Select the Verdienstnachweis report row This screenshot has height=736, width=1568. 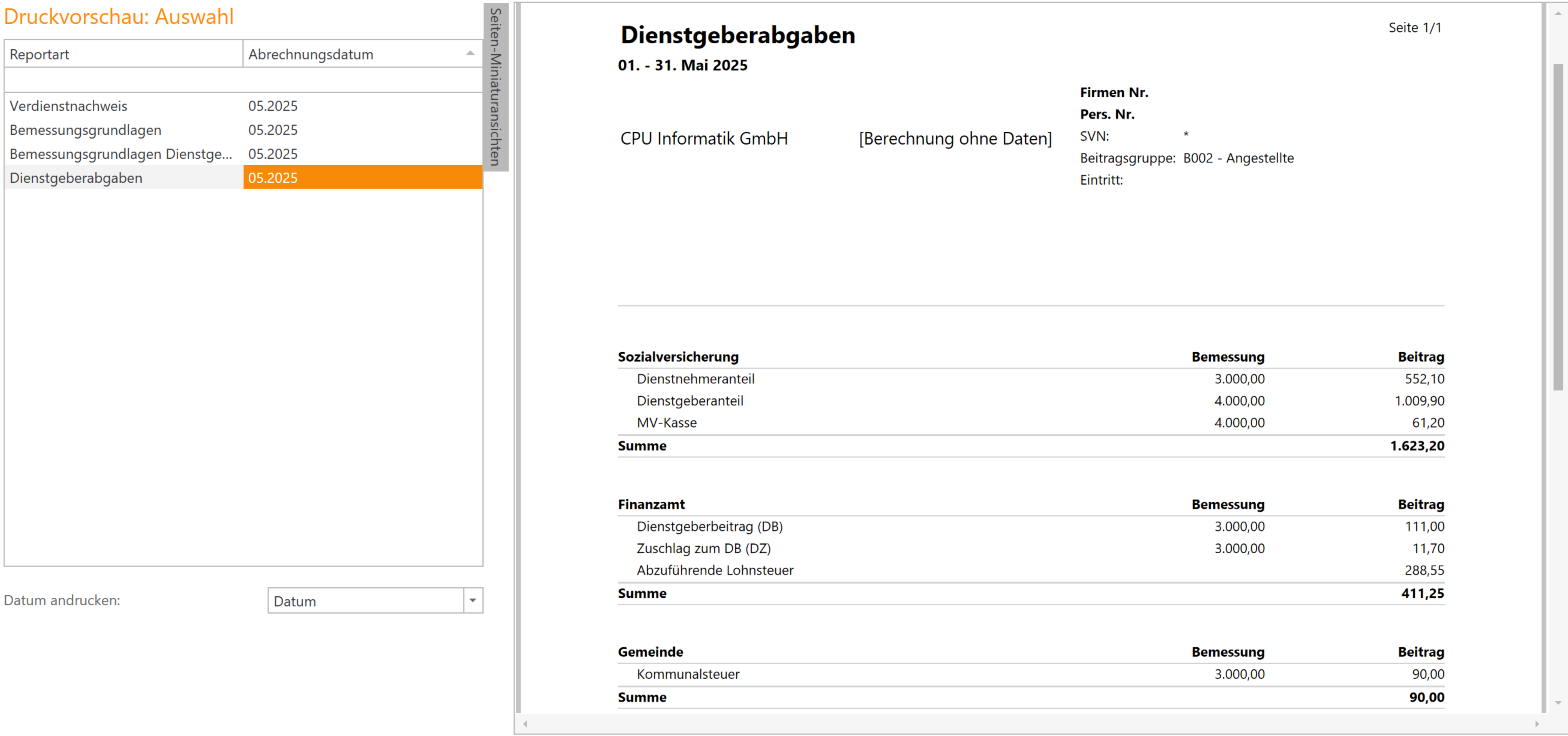click(x=244, y=105)
